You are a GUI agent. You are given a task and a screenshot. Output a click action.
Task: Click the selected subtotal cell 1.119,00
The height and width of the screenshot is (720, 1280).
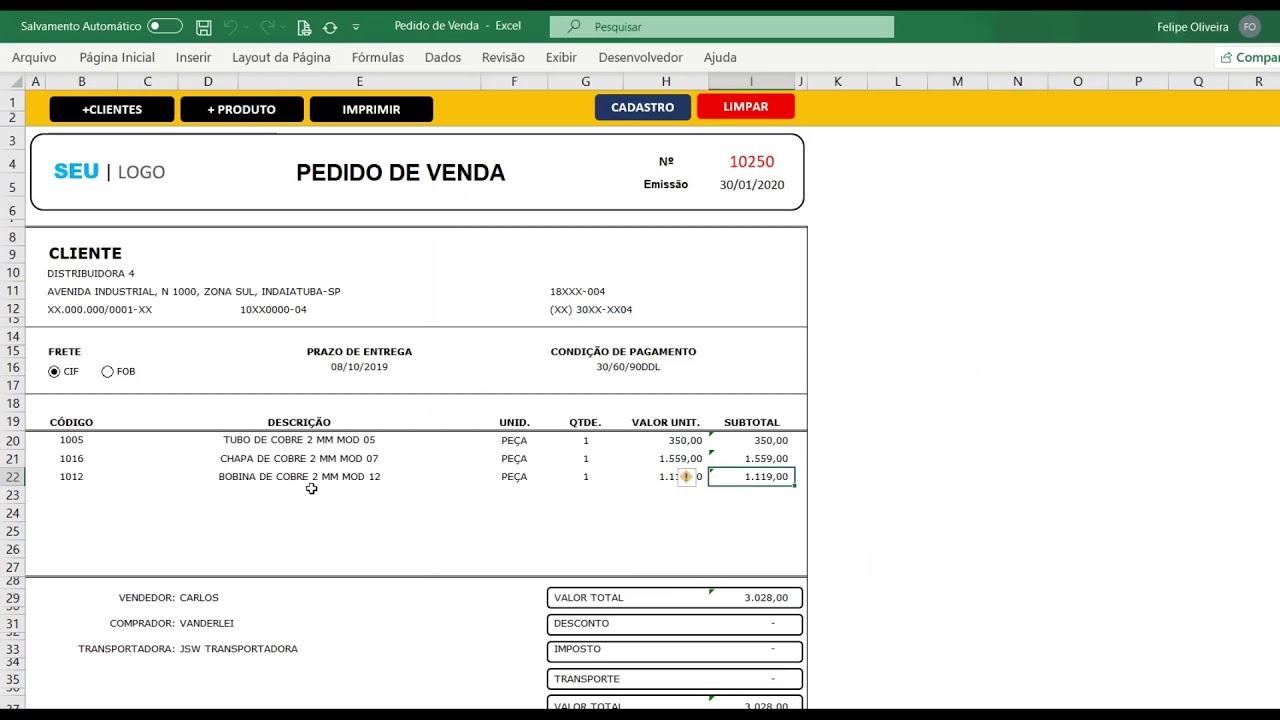click(x=751, y=477)
